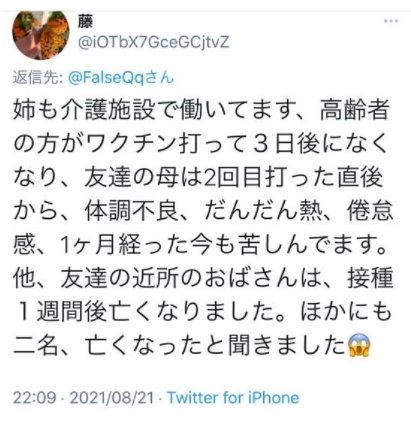Click the screaming face emoji

[358, 346]
